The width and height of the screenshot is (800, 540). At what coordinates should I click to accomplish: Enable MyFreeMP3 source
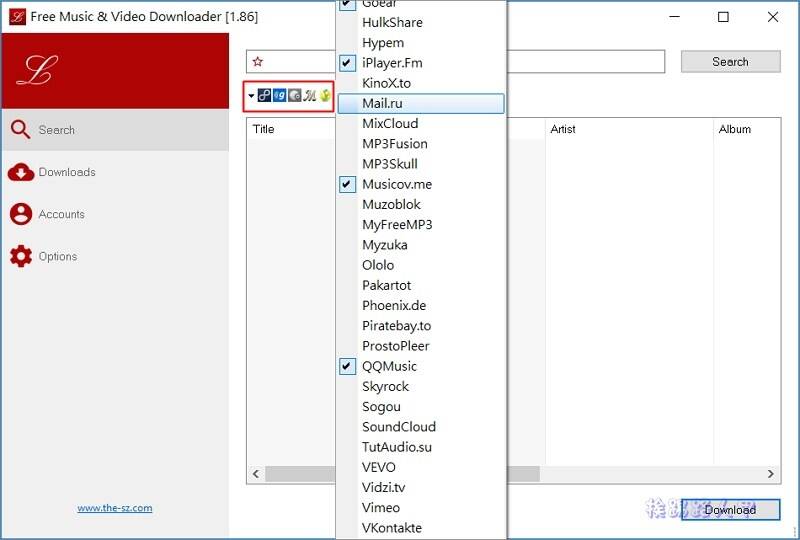(421, 225)
